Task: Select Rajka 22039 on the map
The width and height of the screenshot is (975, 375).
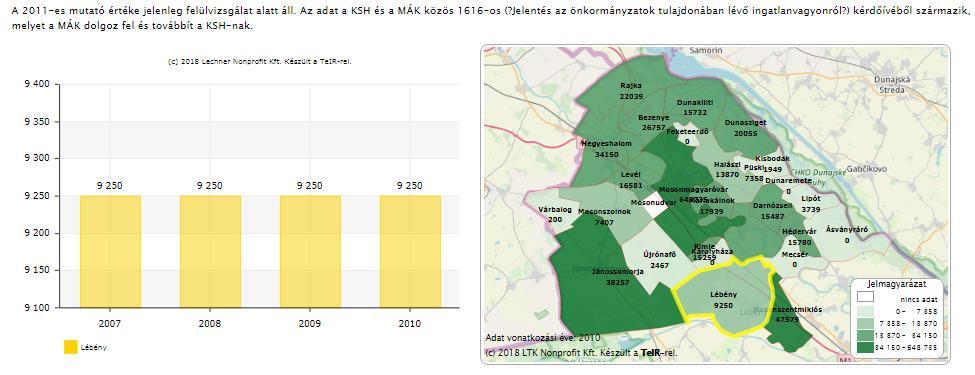Action: (x=631, y=92)
